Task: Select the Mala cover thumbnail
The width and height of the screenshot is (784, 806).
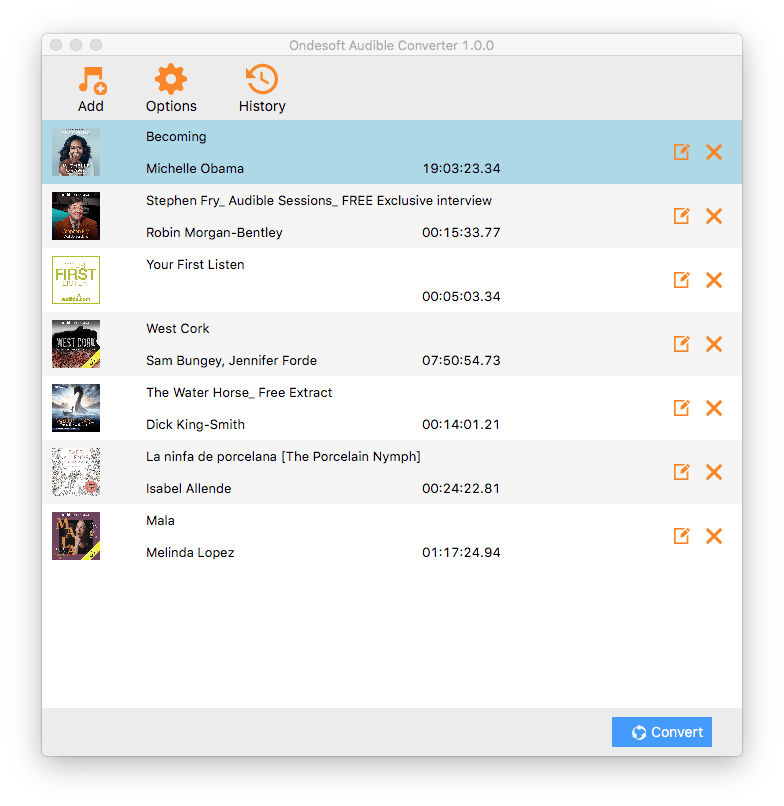Action: pos(76,536)
